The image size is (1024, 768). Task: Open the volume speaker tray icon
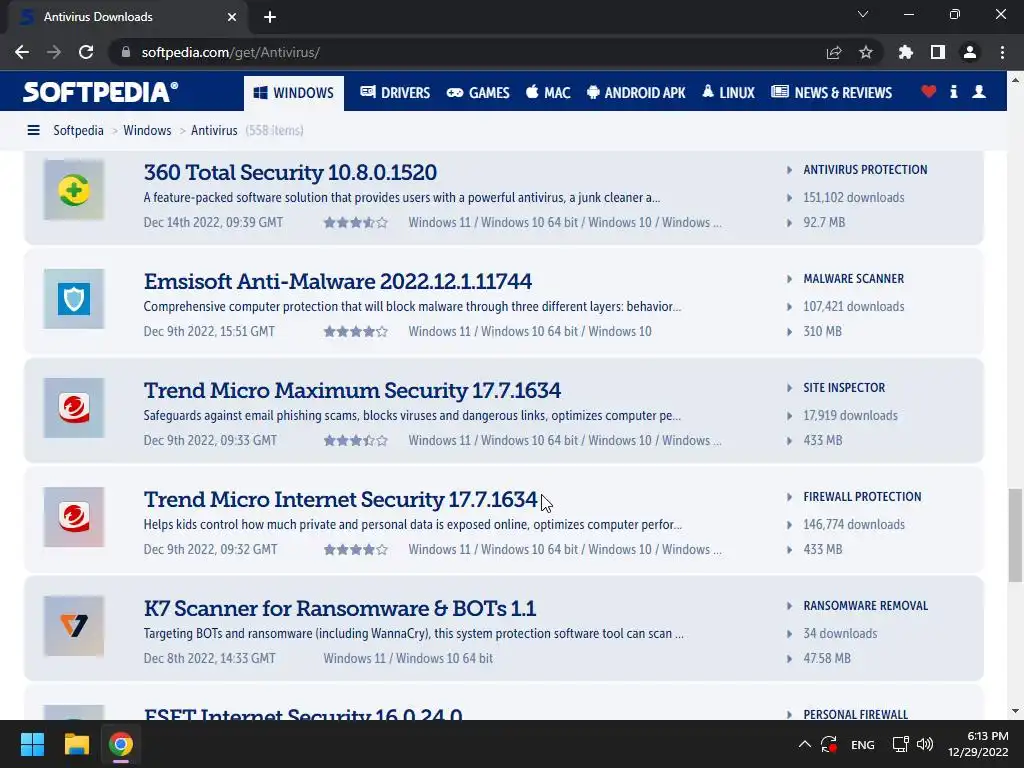point(925,744)
